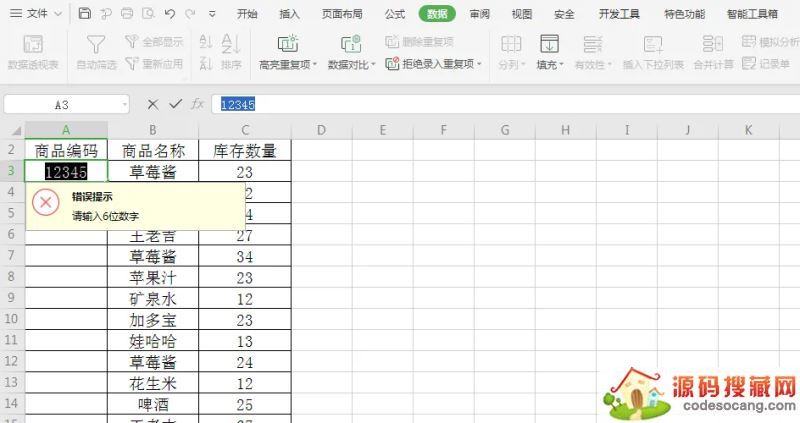The width and height of the screenshot is (800, 423).
Task: Click the 数据对比 data compare icon
Action: pyautogui.click(x=351, y=44)
